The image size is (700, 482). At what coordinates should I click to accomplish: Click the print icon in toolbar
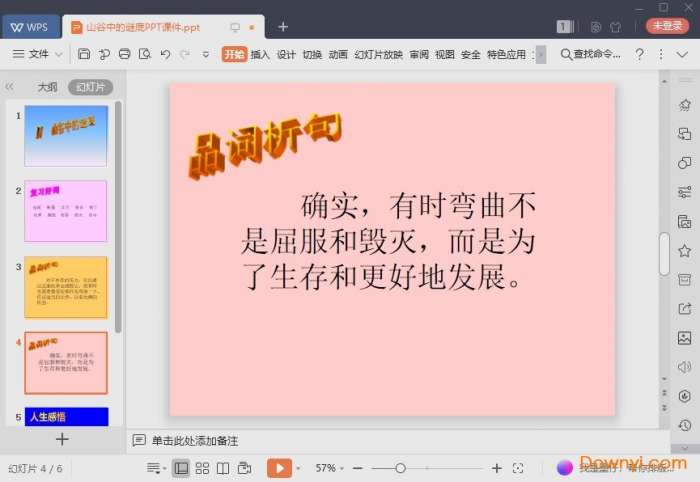pos(124,54)
